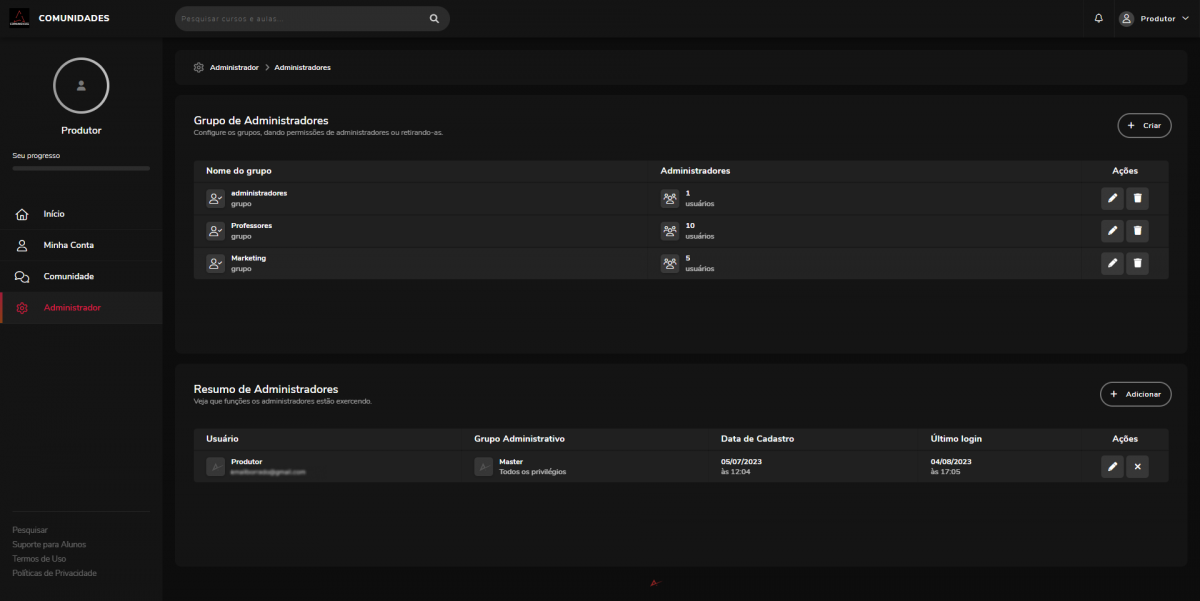1200x601 pixels.
Task: Edit the administradores group
Action: [1112, 199]
